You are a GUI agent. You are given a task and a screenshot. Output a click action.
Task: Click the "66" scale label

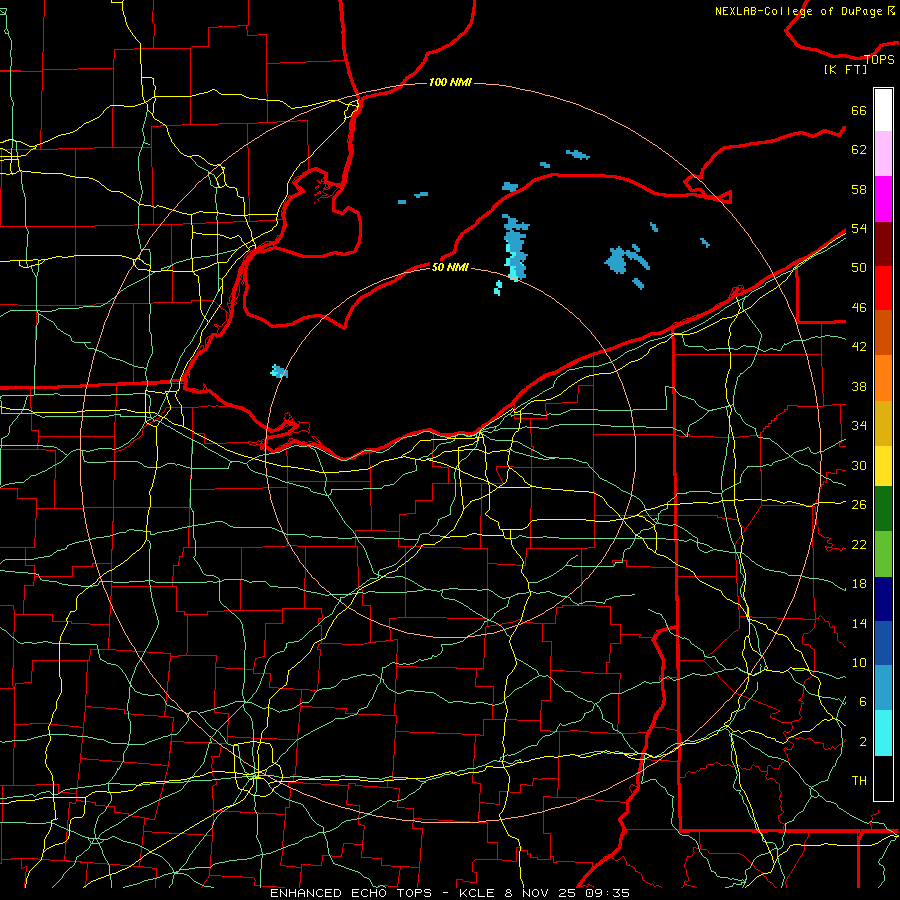click(x=859, y=110)
